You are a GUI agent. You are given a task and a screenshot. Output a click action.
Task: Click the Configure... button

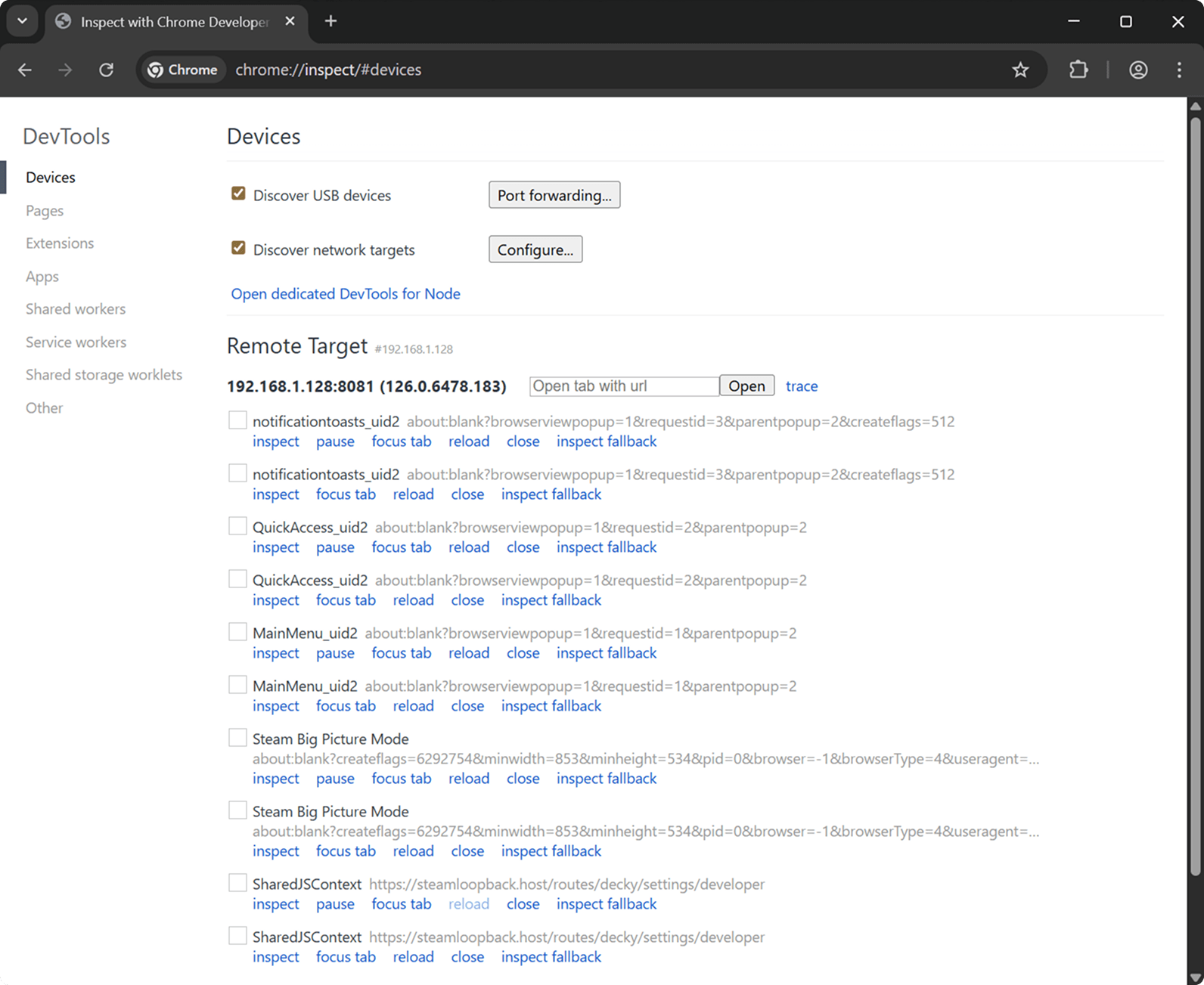[x=535, y=249]
